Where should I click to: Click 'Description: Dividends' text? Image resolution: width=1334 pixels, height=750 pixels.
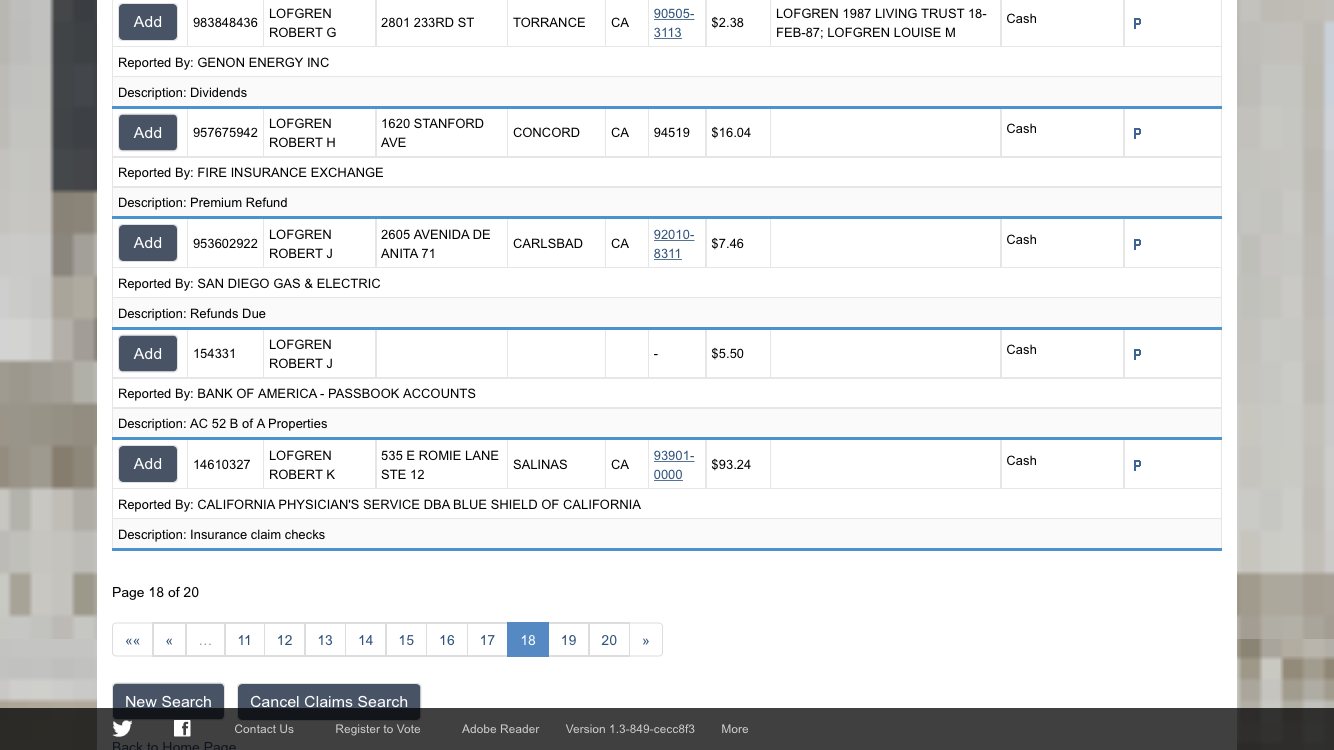pos(182,92)
